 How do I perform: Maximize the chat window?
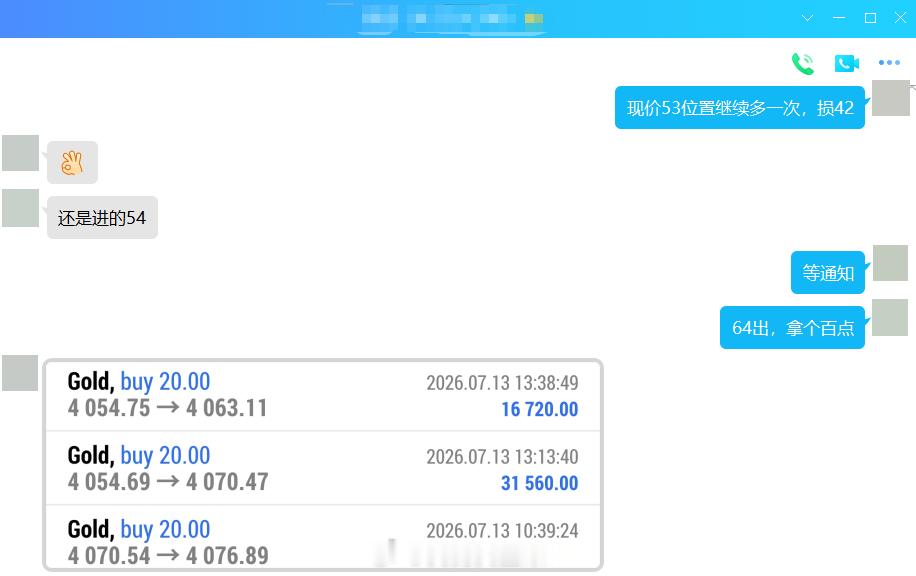point(870,18)
